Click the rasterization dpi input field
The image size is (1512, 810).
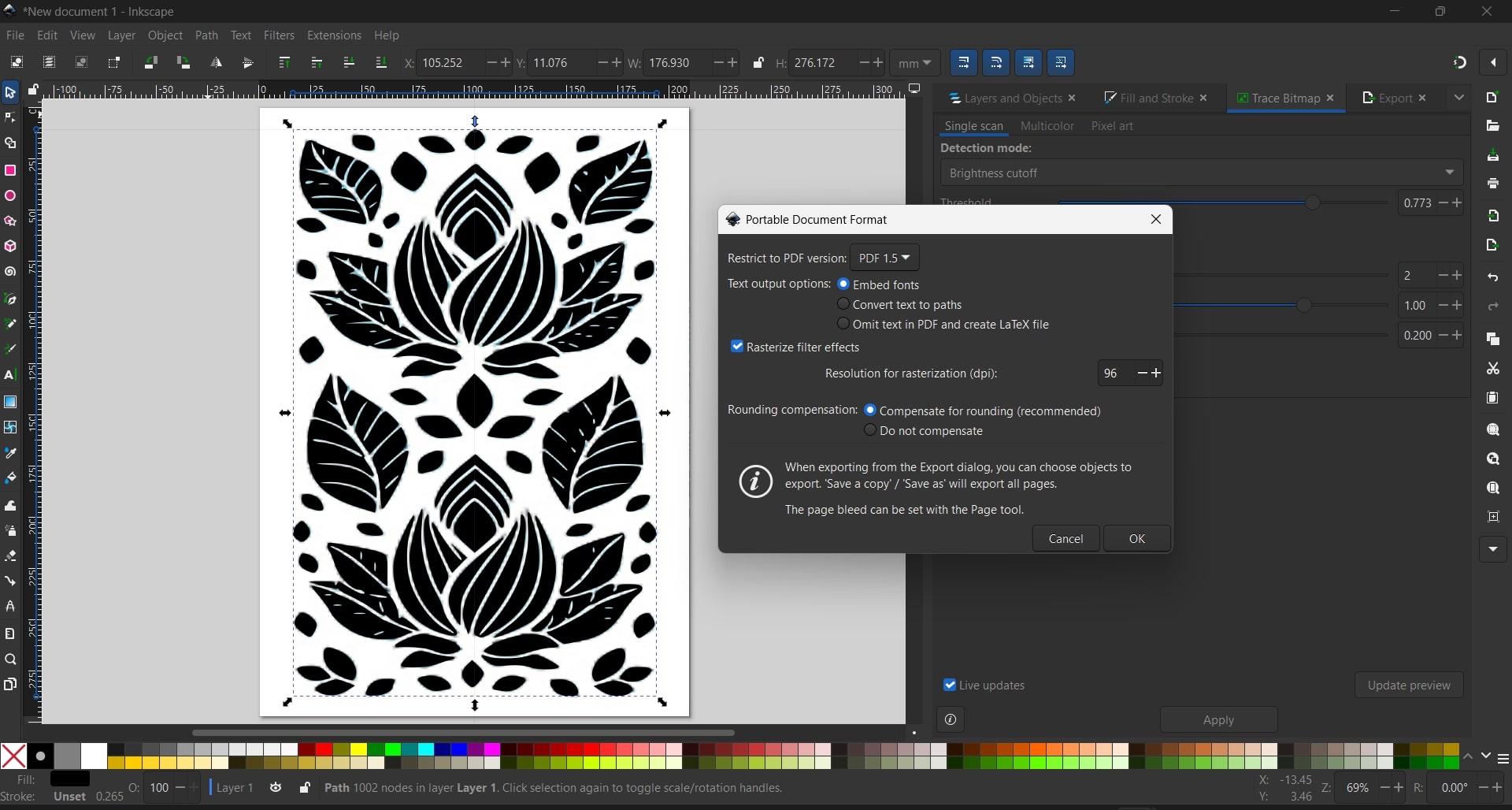[1117, 373]
